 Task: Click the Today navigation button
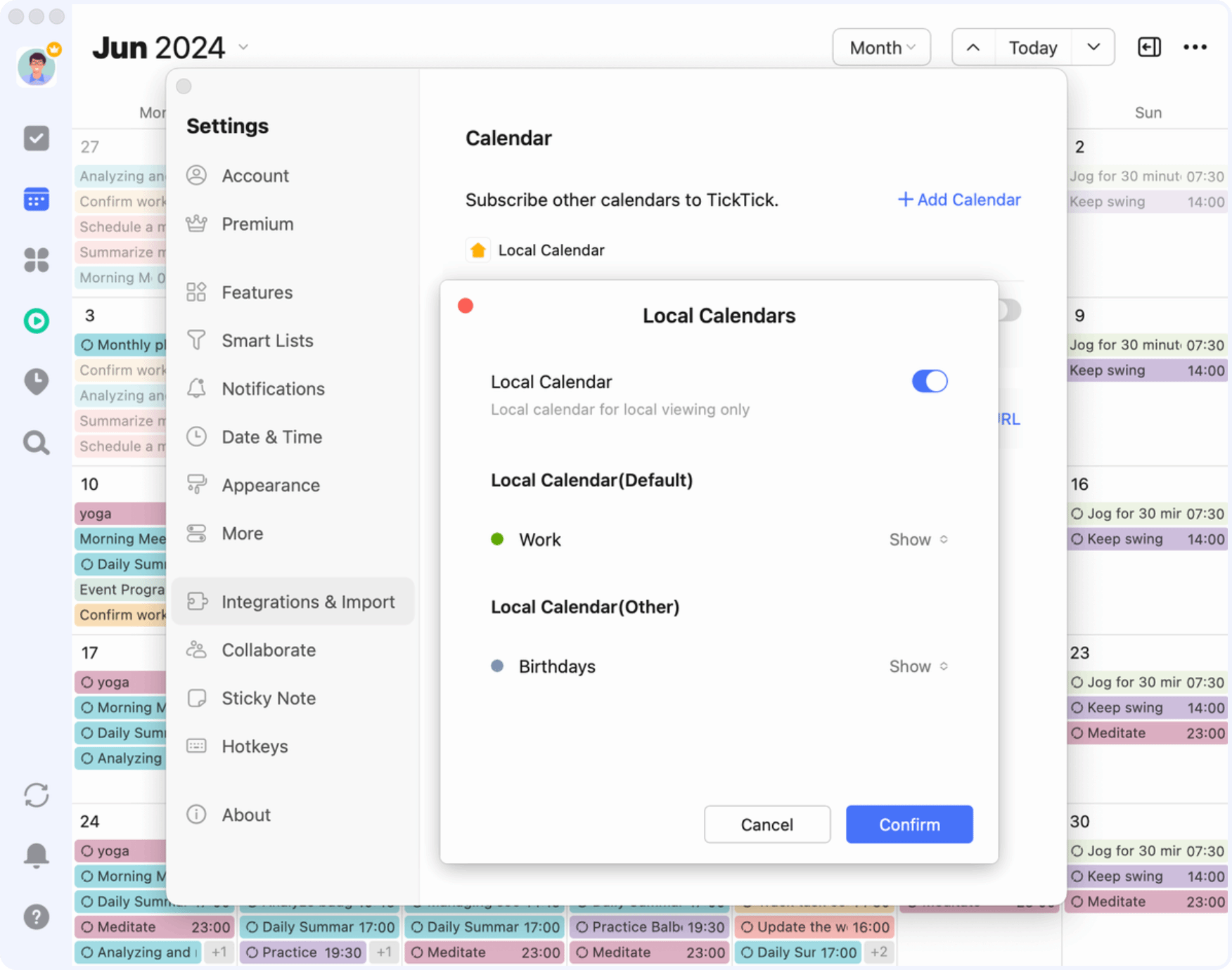[x=1033, y=47]
